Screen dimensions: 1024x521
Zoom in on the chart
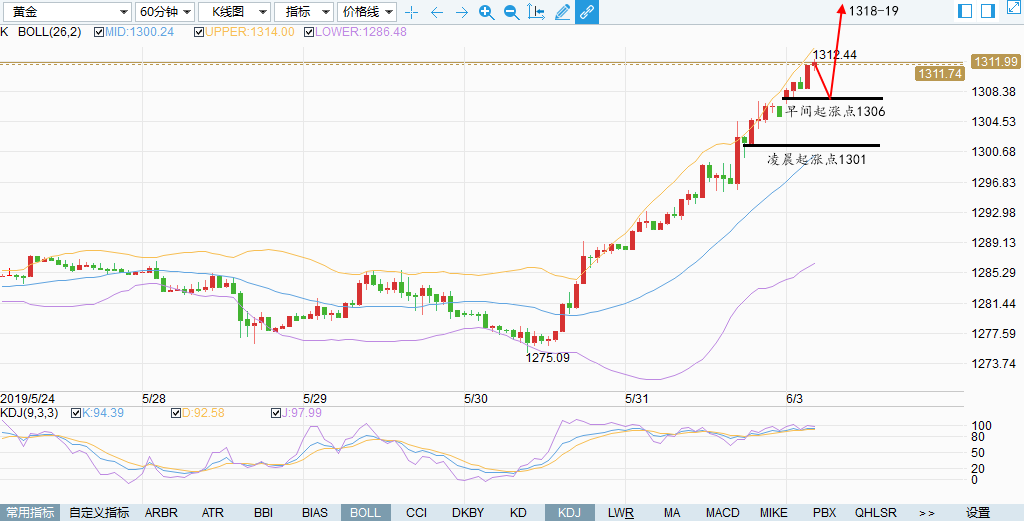click(x=486, y=12)
